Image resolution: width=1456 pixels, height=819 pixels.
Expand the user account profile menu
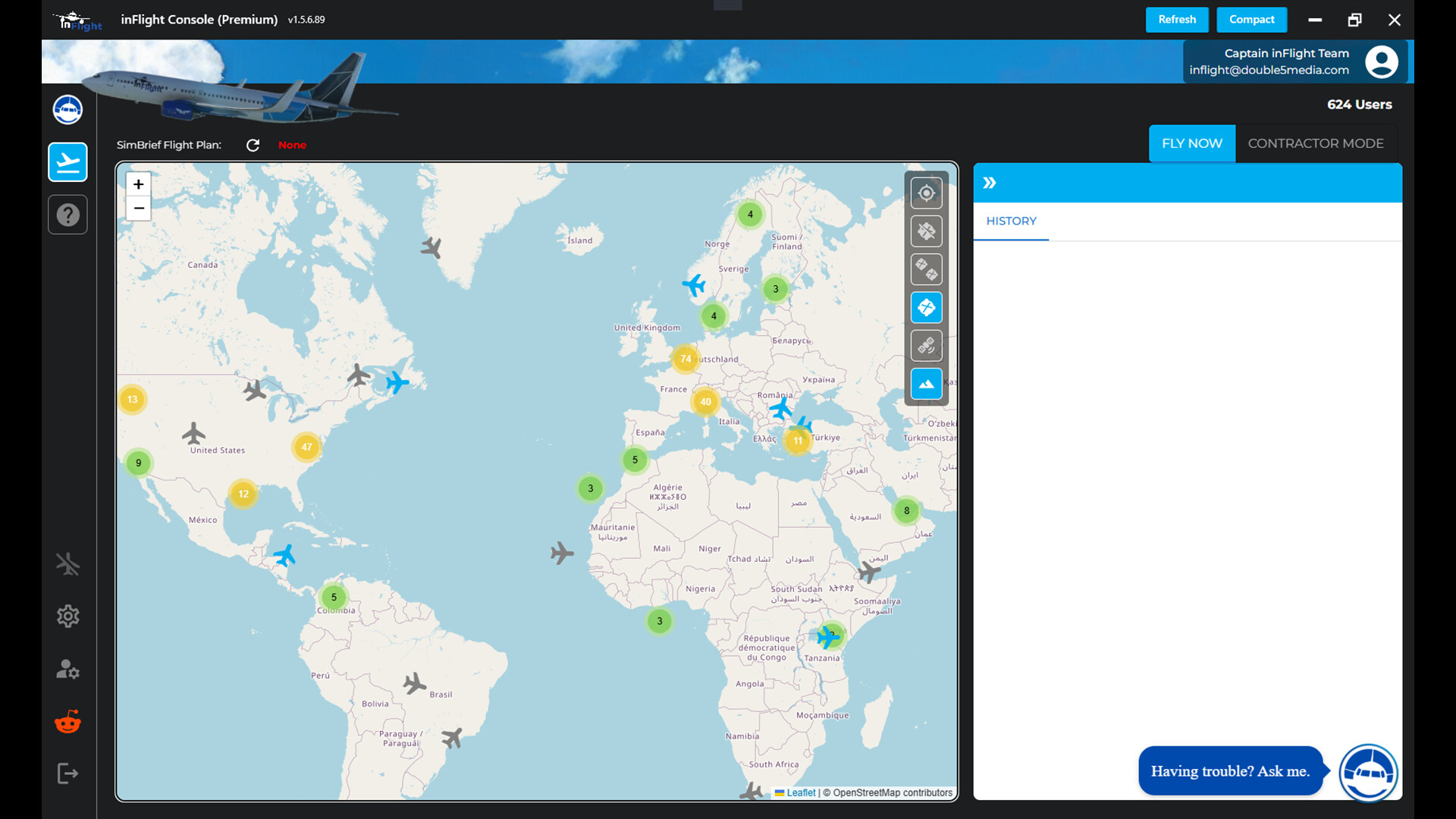point(1382,61)
